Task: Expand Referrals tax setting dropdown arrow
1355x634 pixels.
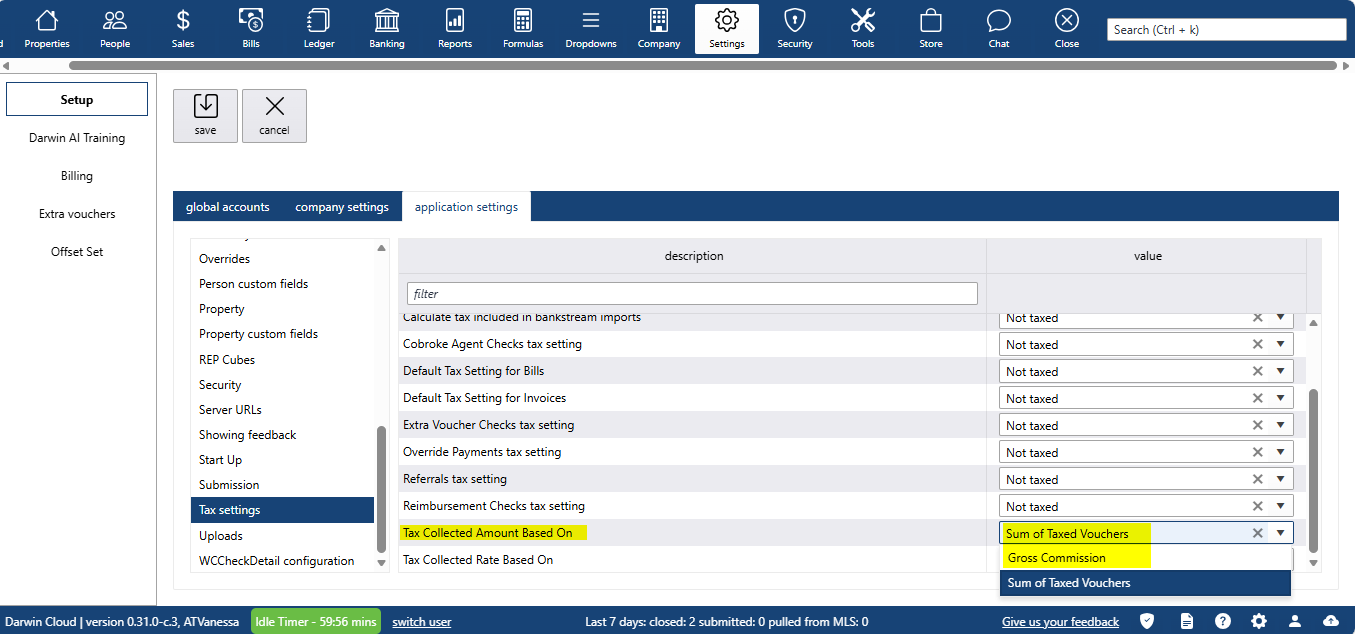Action: (1280, 480)
